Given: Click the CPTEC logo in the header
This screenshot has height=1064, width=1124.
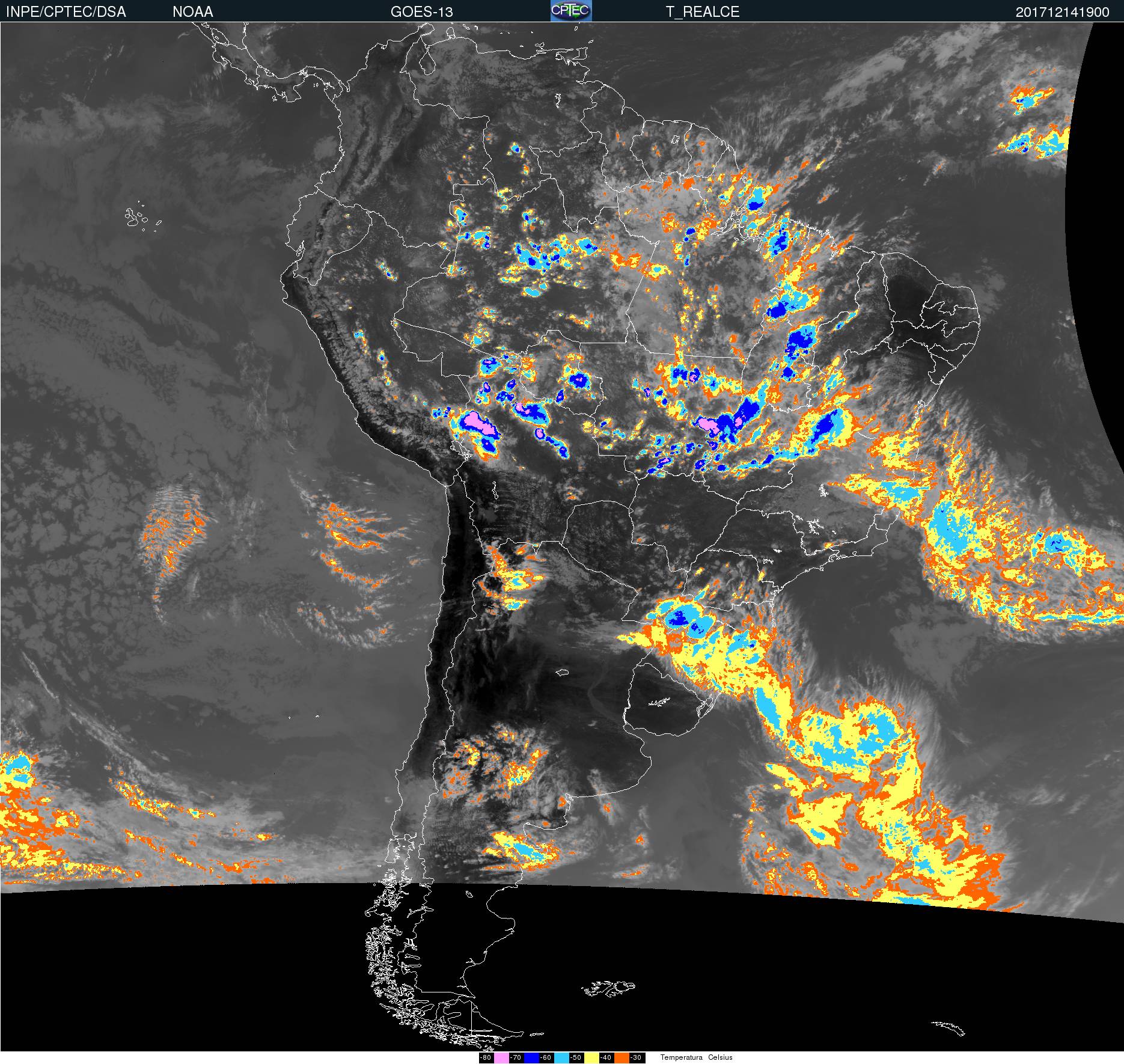Looking at the screenshot, I should click(x=571, y=11).
